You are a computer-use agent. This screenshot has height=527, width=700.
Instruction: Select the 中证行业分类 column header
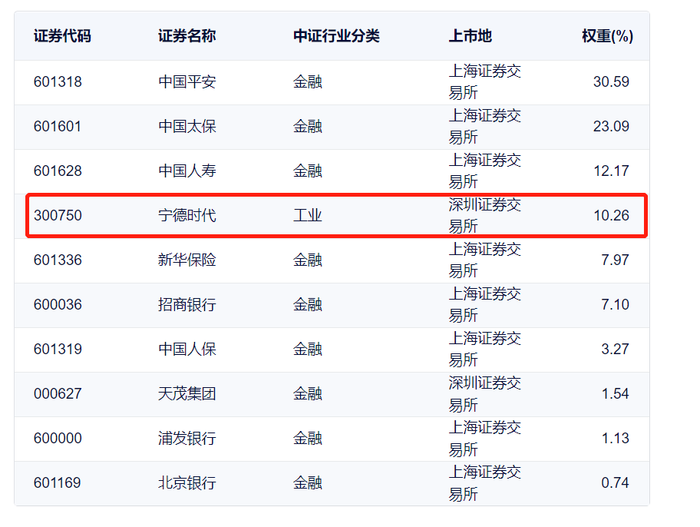click(336, 36)
